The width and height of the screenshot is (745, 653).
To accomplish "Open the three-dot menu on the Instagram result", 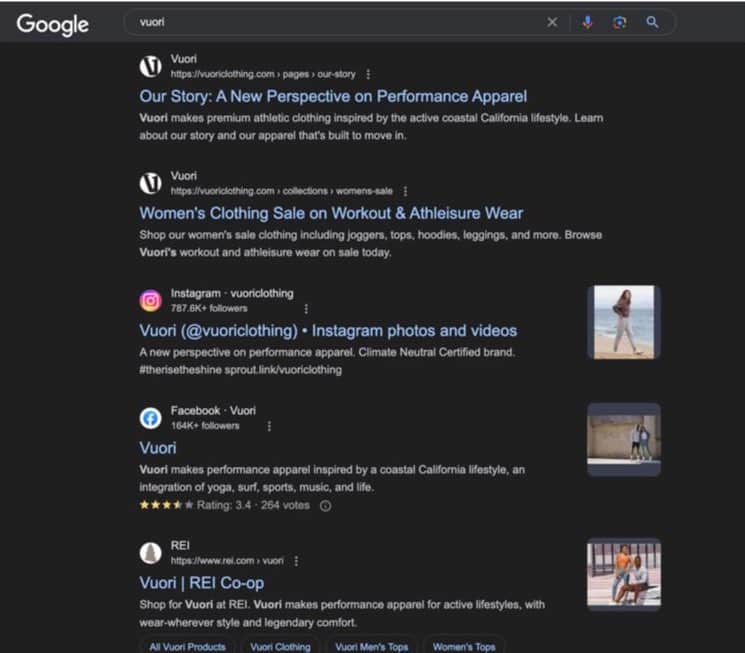I will (x=306, y=309).
